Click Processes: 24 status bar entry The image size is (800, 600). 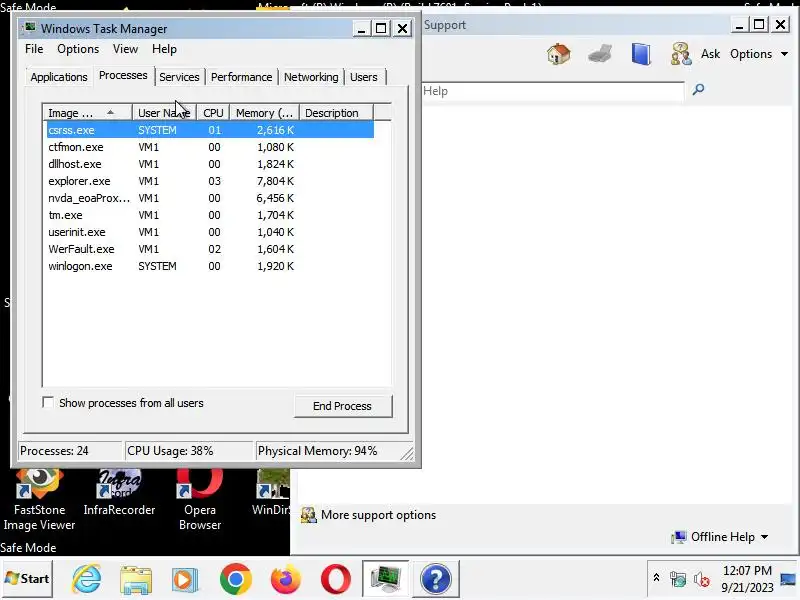click(70, 451)
